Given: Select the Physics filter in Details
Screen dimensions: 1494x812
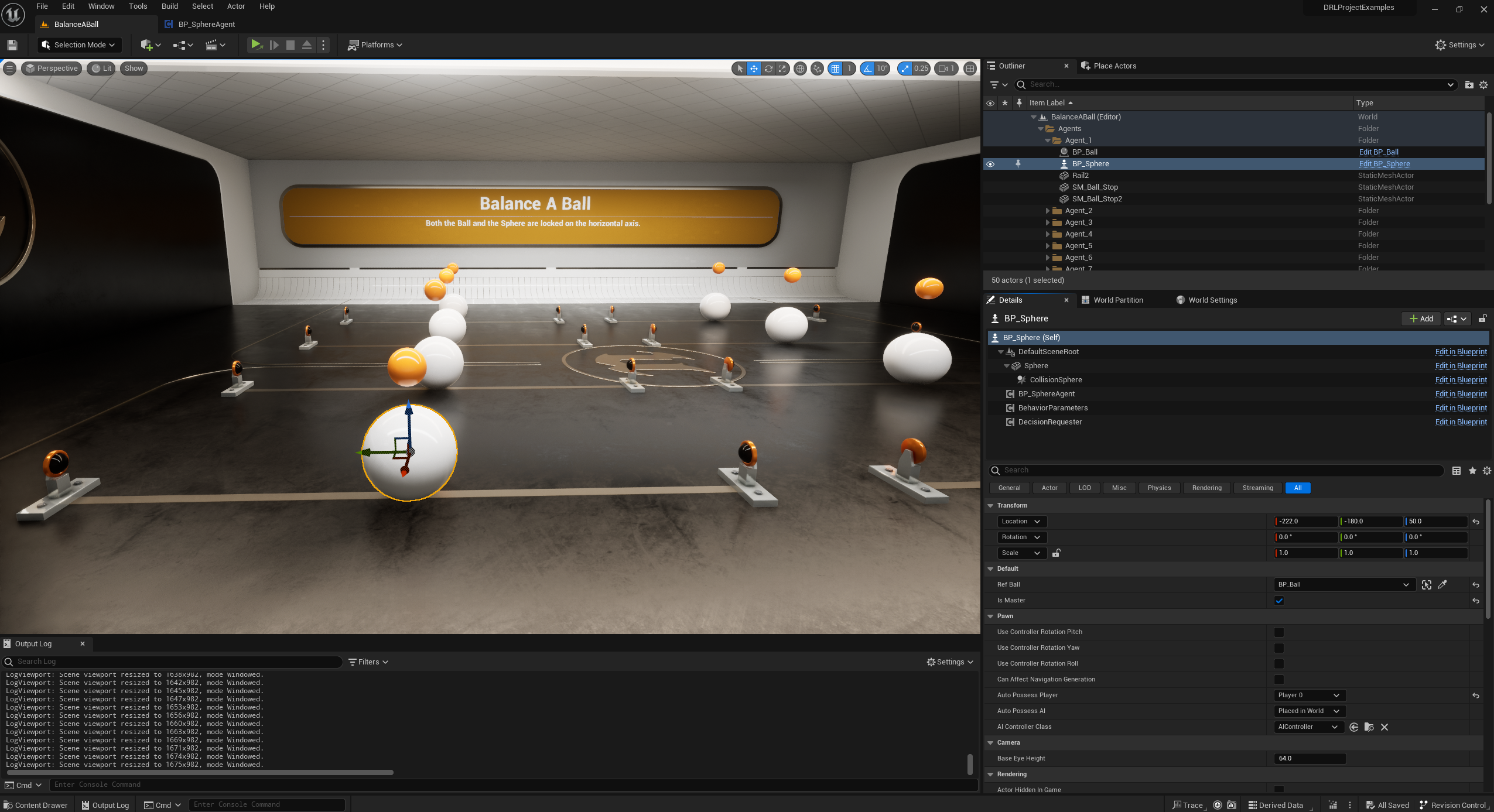Looking at the screenshot, I should tap(1159, 488).
